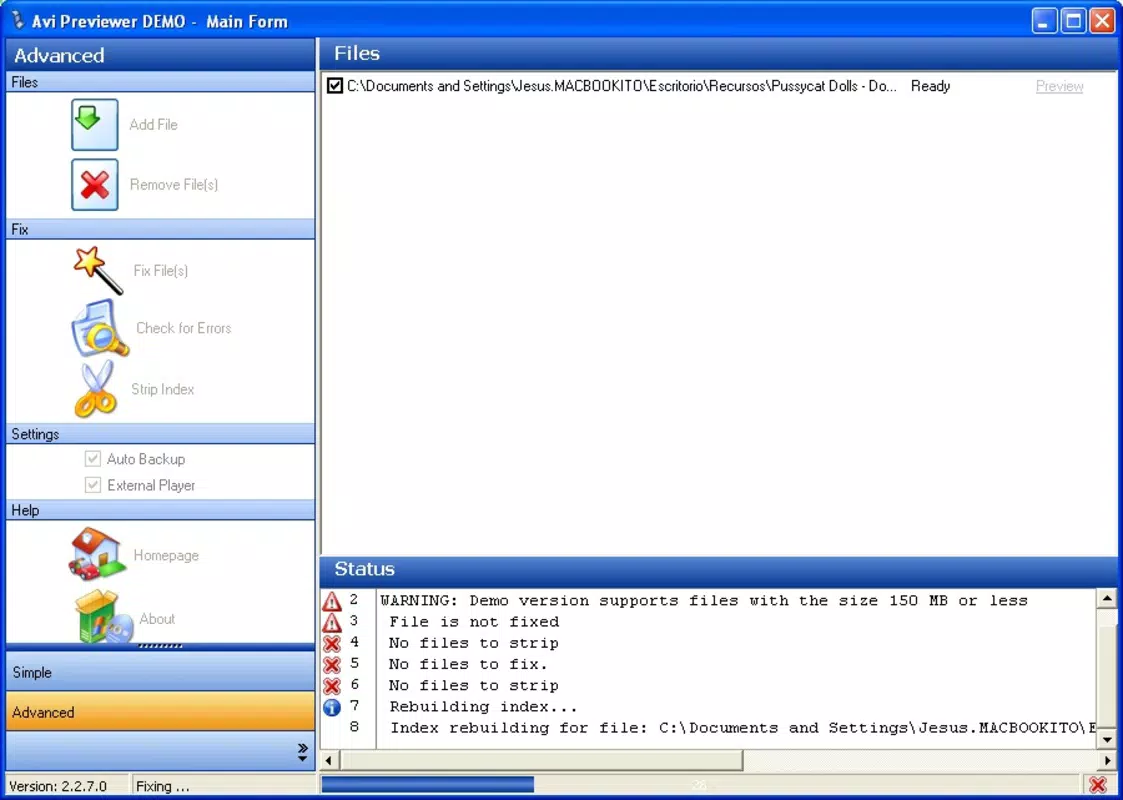The height and width of the screenshot is (800, 1123).
Task: Minimize the Avi Previewer window
Action: coord(1044,21)
